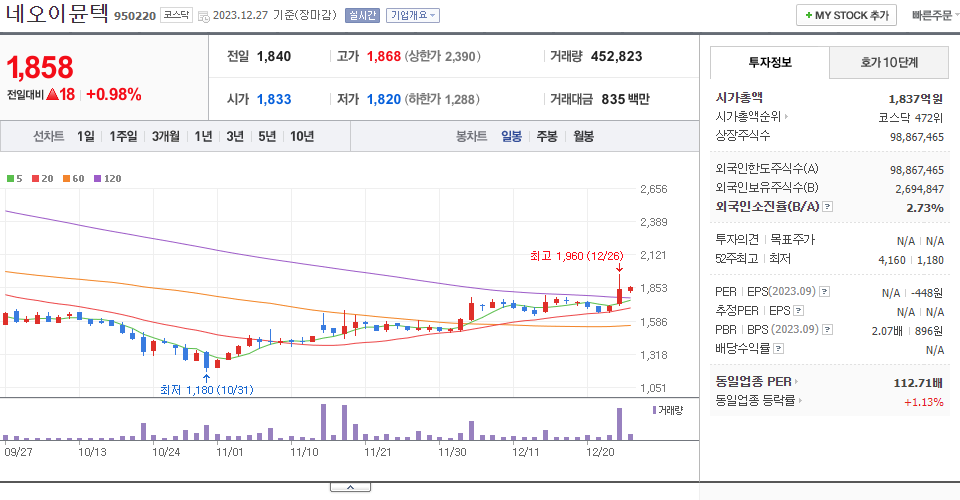Viewport: 960px width, 500px height.
Task: Click purple 거래량 volume legend marker
Action: pyautogui.click(x=654, y=410)
